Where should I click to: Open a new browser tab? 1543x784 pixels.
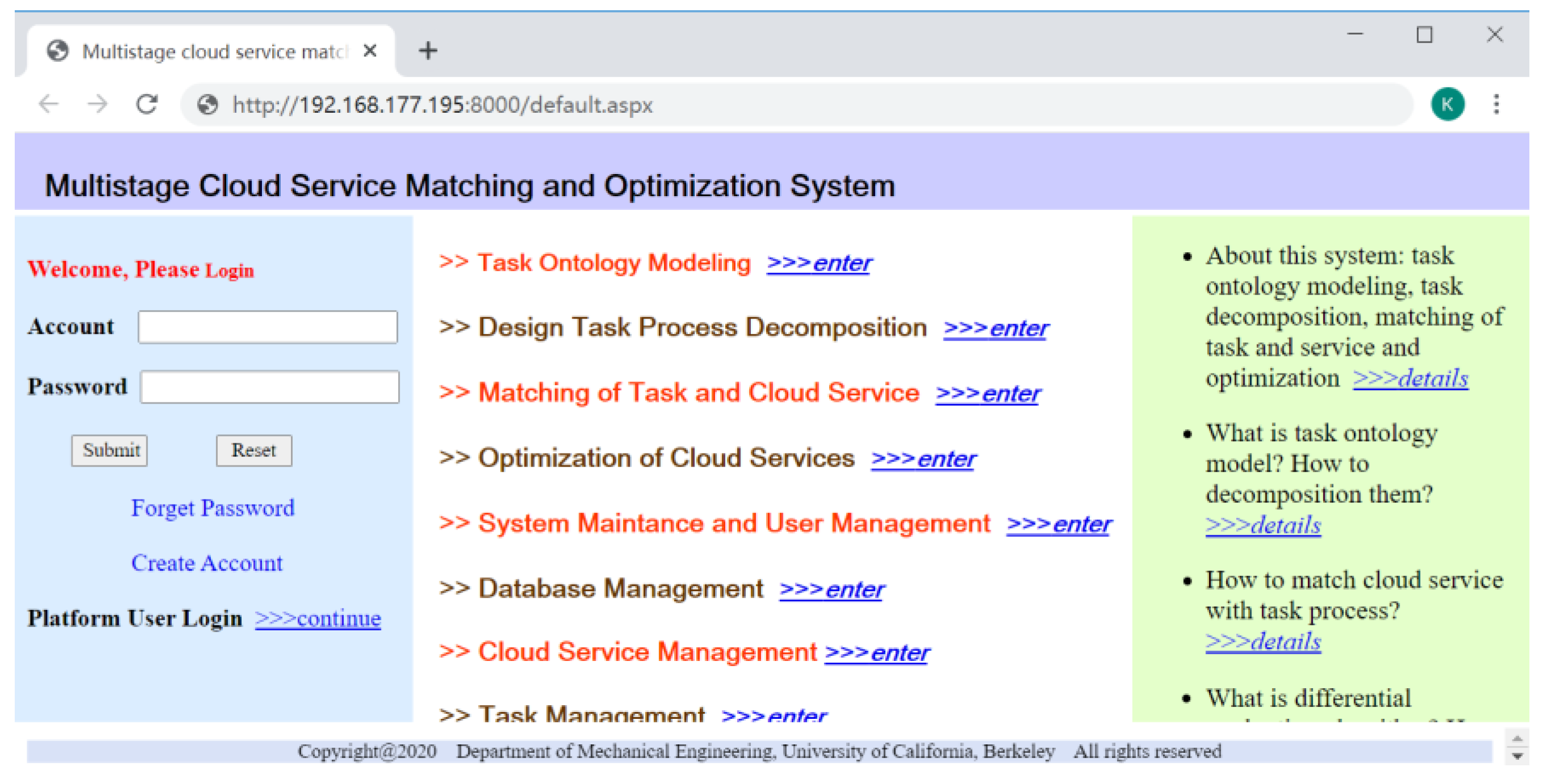pos(428,50)
